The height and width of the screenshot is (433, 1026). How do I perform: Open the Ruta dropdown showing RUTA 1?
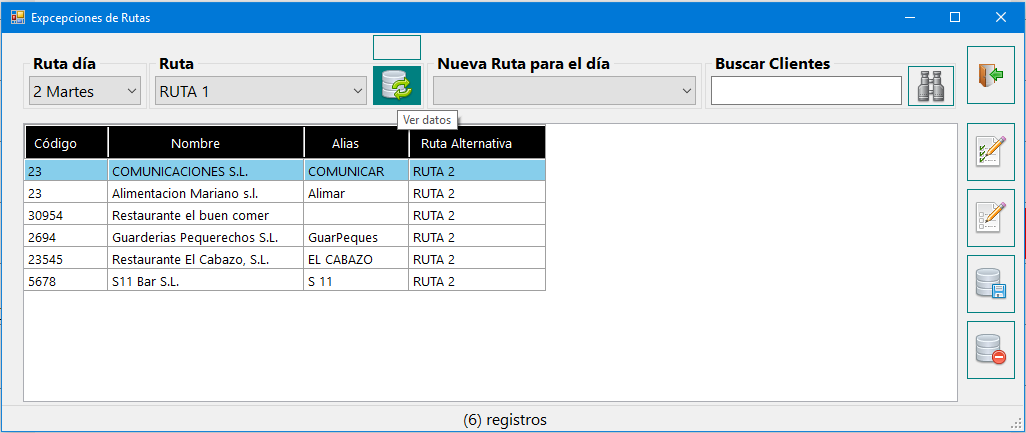tap(262, 91)
